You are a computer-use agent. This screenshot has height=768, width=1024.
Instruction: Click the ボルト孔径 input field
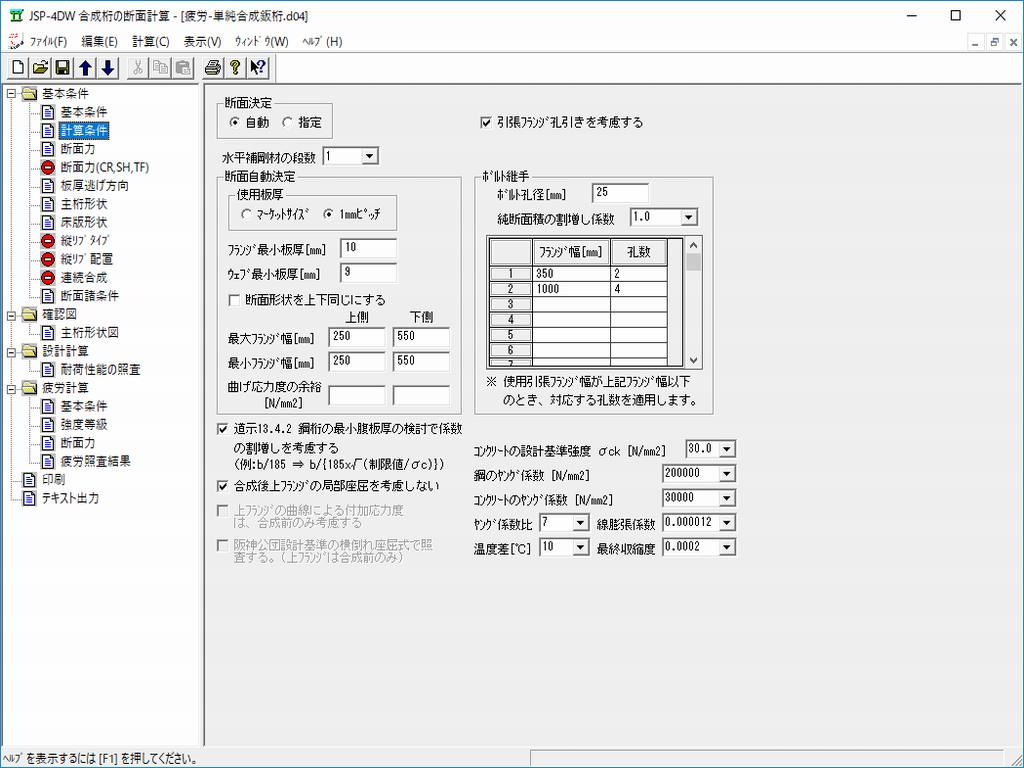point(620,192)
